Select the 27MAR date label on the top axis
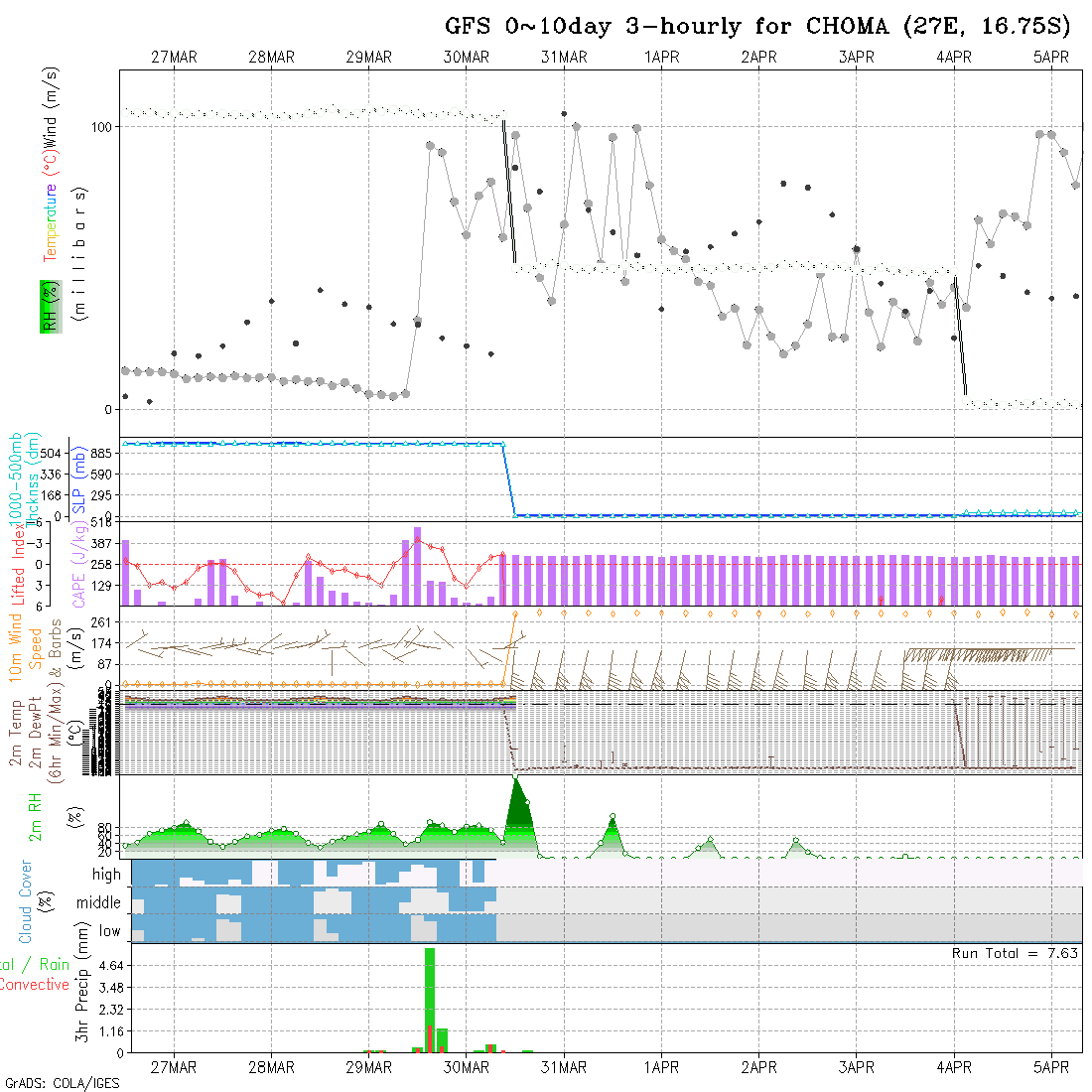This screenshot has height=1092, width=1092. click(x=174, y=58)
